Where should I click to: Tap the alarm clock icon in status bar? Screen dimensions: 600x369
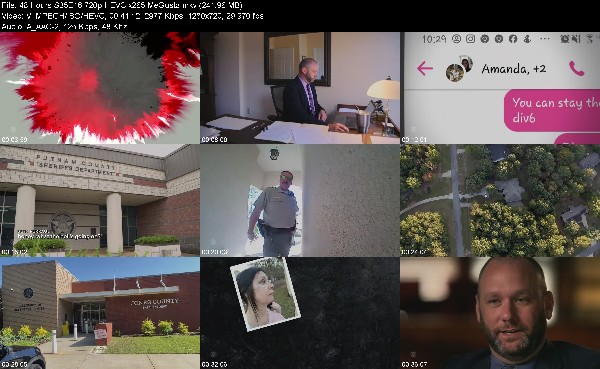(x=564, y=39)
